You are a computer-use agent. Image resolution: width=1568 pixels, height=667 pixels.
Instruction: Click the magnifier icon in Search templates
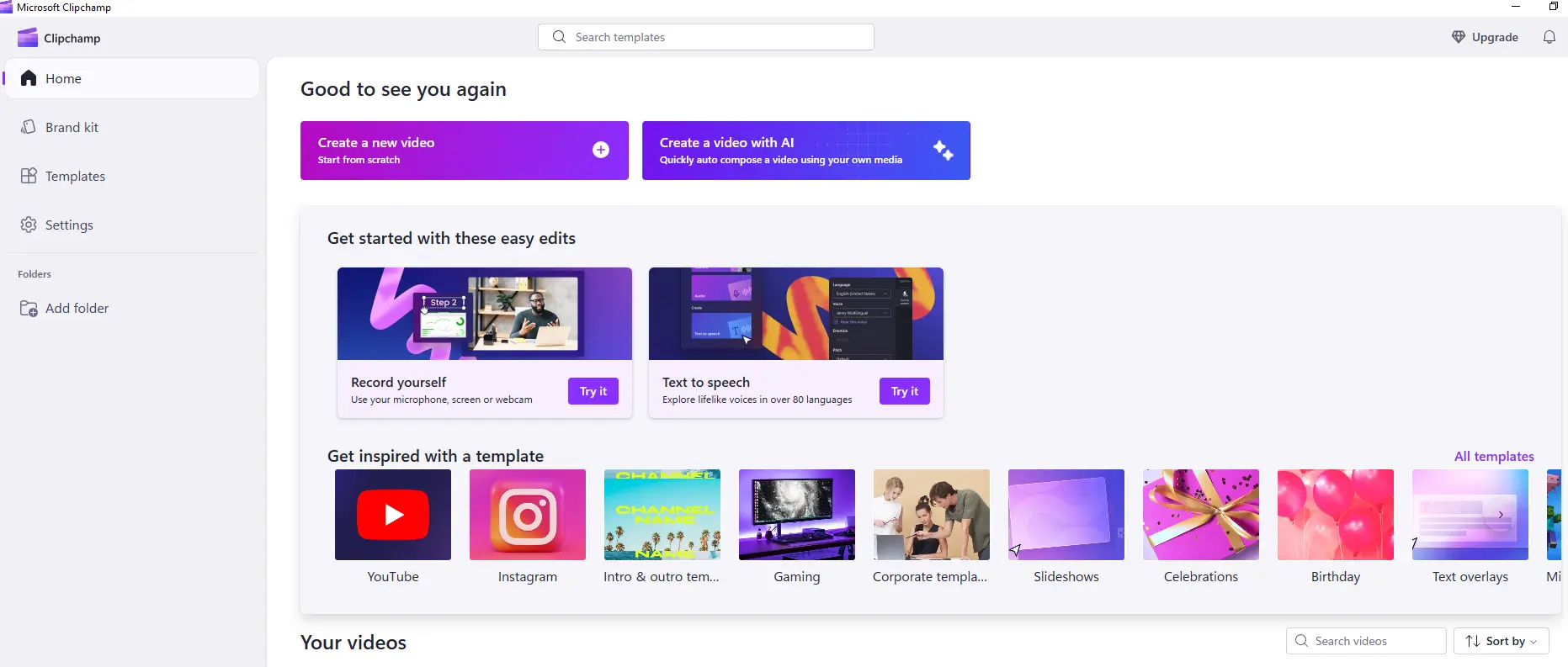pos(559,37)
